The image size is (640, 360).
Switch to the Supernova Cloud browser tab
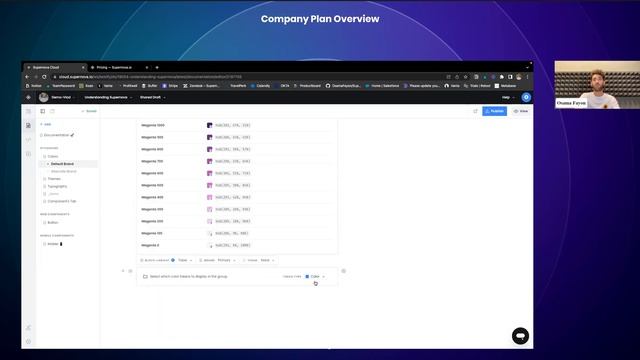55,67
